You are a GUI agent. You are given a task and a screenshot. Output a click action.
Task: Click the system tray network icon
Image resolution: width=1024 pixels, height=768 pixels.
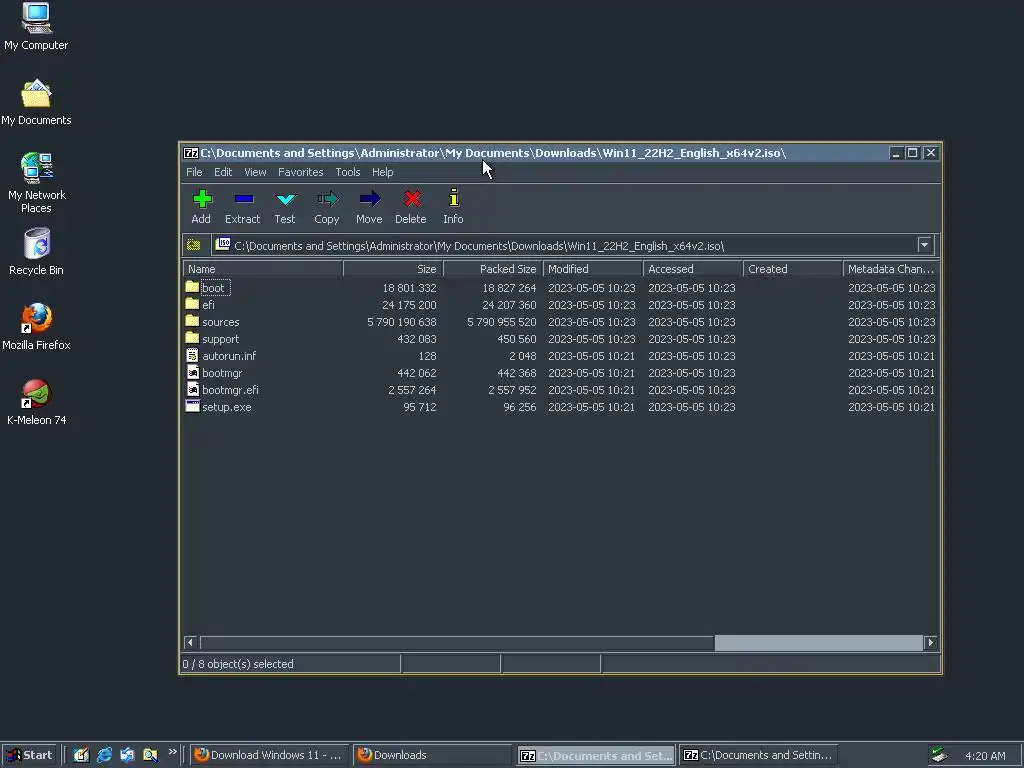pos(939,755)
